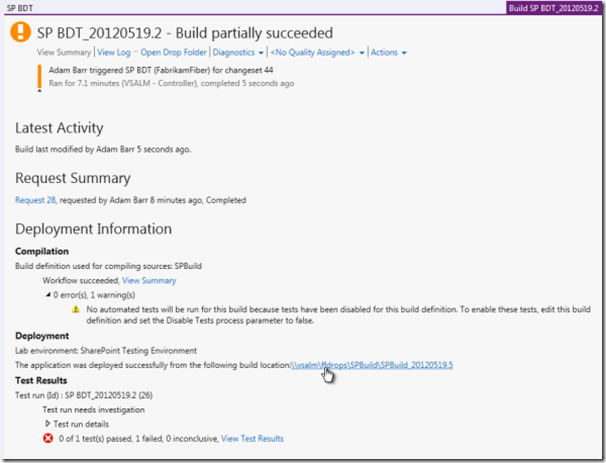
Task: Click the orange build warning status icon
Action: point(21,33)
